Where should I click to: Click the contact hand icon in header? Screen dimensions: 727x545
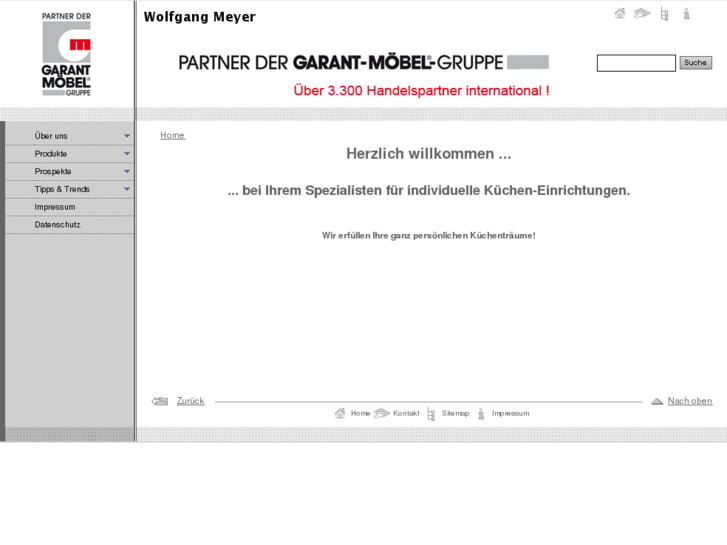642,13
